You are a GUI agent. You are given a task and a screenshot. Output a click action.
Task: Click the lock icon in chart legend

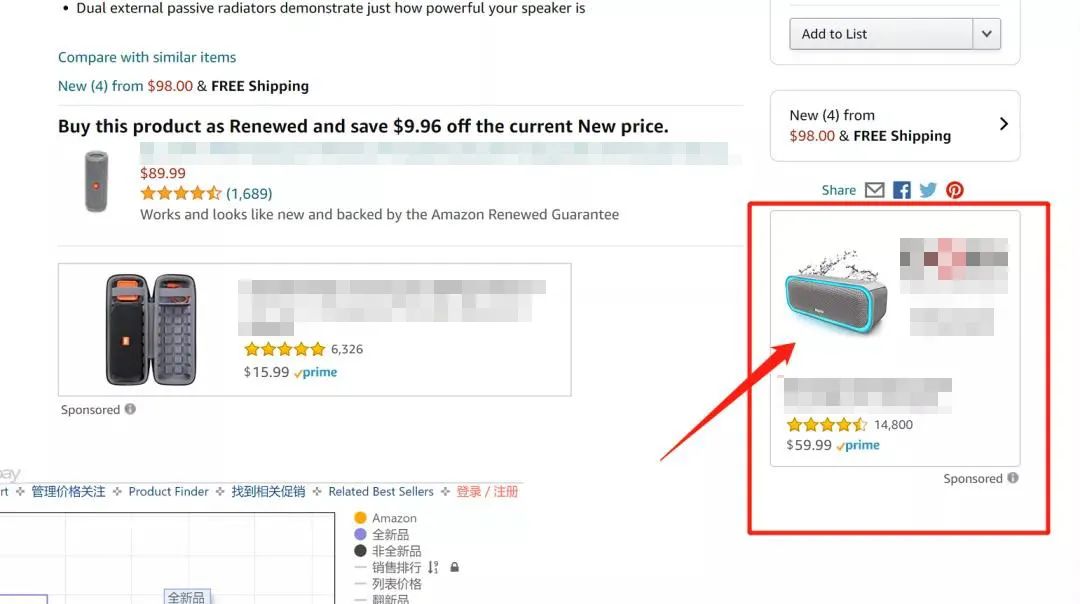point(455,567)
